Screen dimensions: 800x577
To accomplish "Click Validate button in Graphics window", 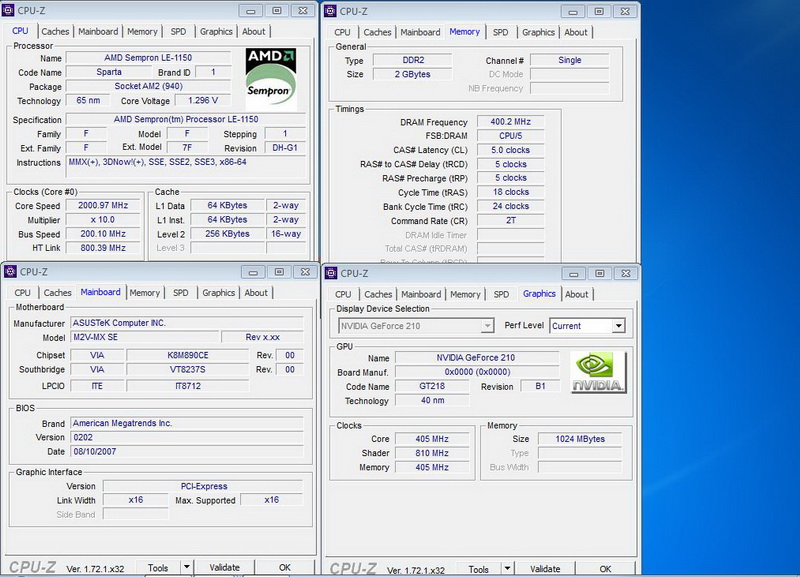I will pyautogui.click(x=545, y=569).
